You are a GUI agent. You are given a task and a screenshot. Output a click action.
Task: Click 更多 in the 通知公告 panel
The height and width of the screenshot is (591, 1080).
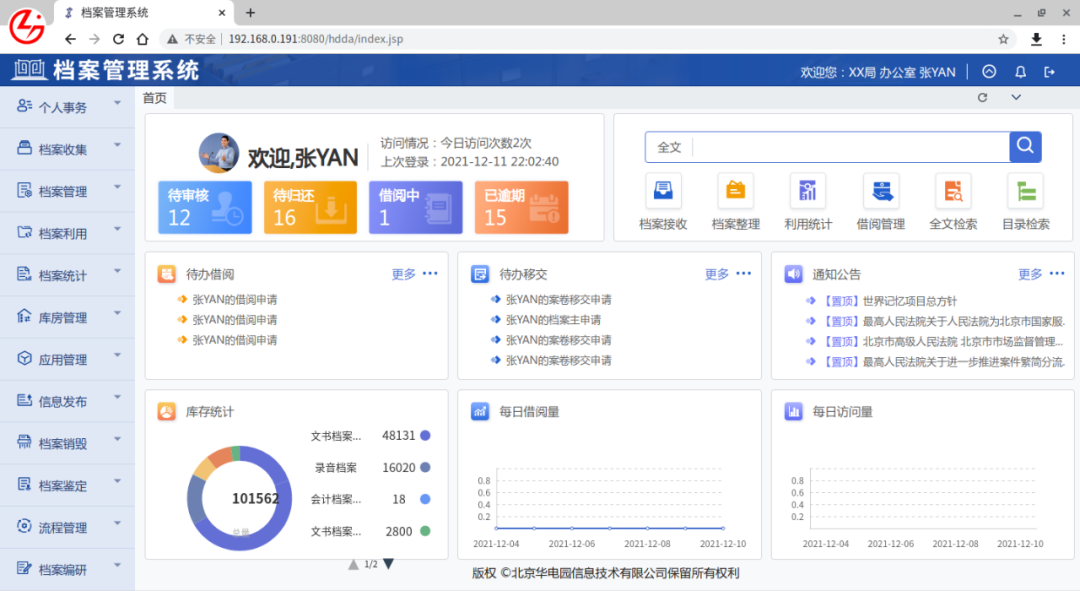pyautogui.click(x=1030, y=274)
